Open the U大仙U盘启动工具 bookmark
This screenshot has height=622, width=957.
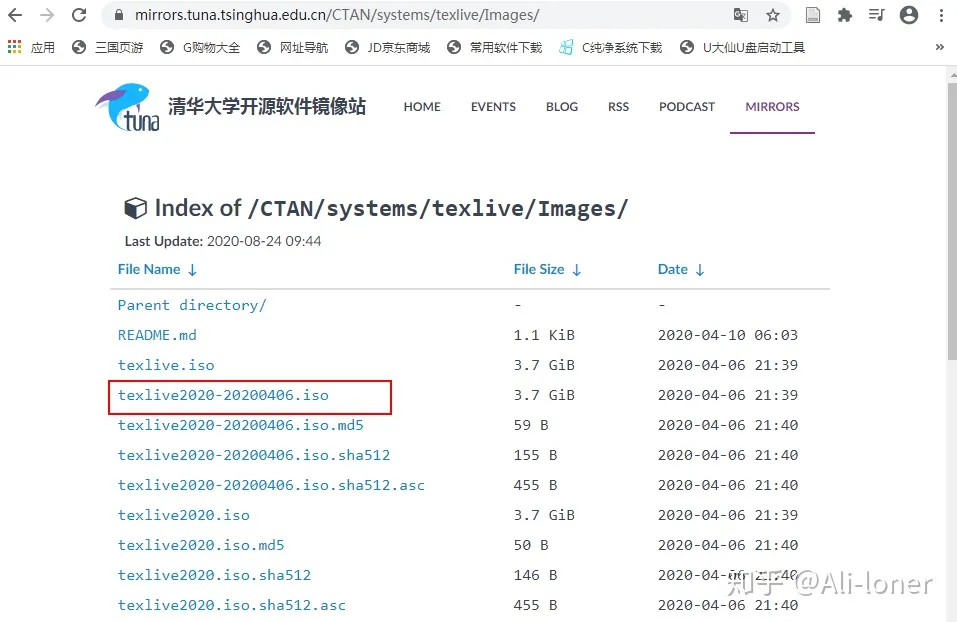(743, 47)
